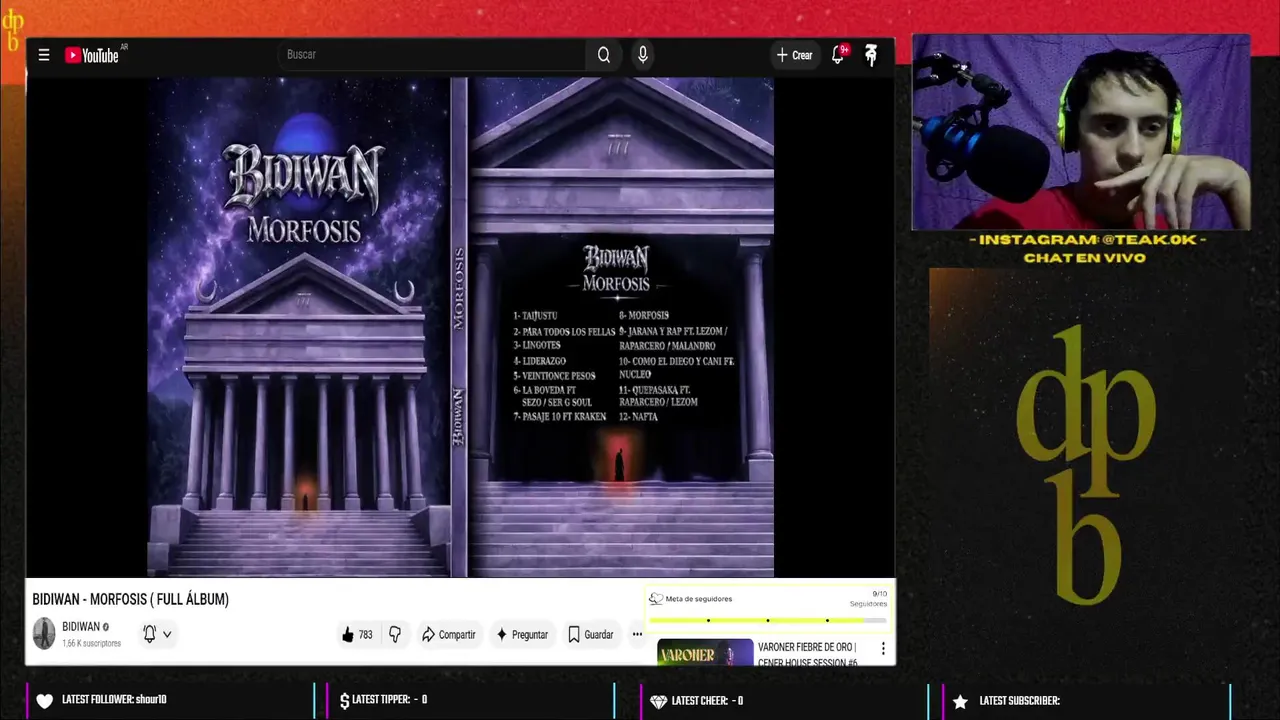
Task: Open the account avatar menu
Action: click(x=871, y=55)
